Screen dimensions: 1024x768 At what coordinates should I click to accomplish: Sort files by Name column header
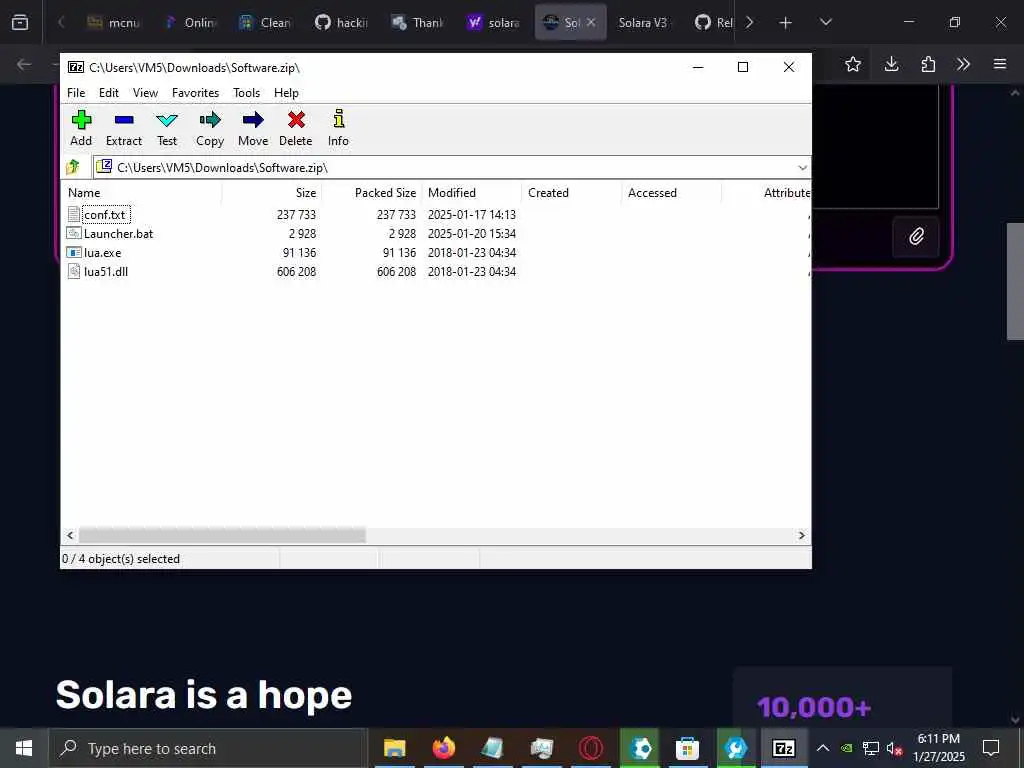84,193
